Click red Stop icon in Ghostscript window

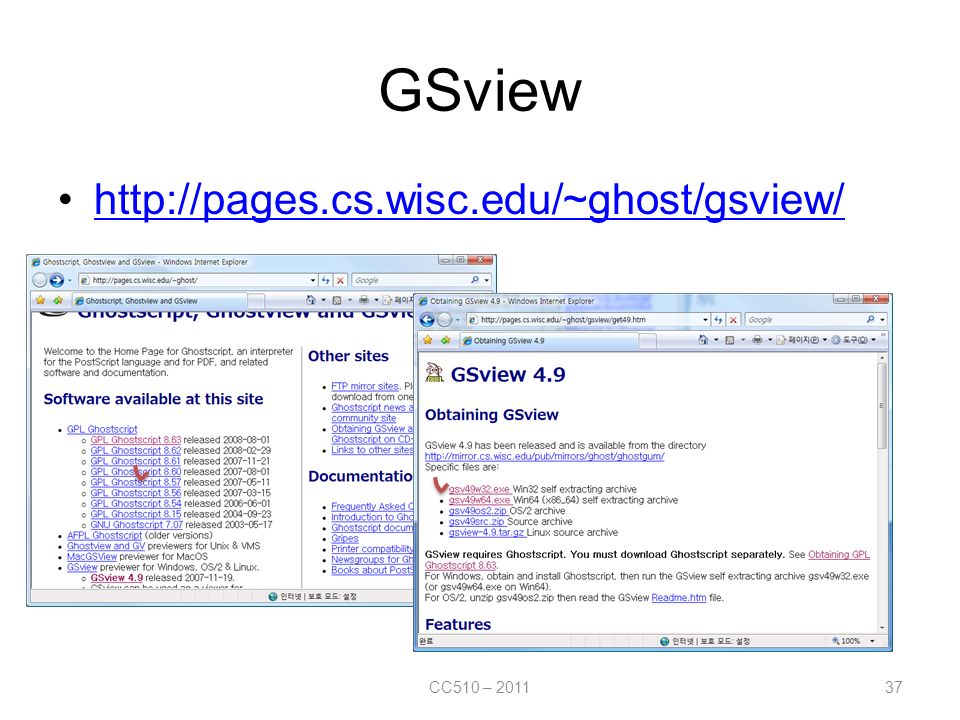[x=340, y=280]
